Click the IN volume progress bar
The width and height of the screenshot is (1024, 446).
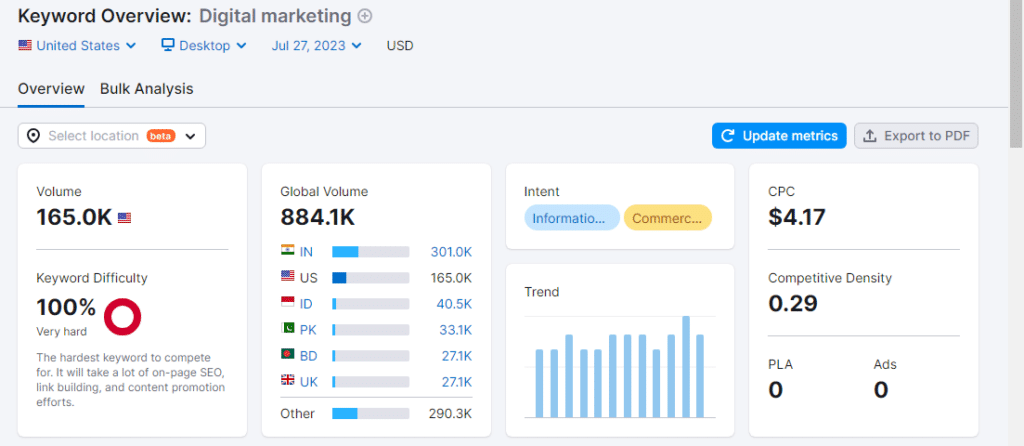click(x=371, y=252)
